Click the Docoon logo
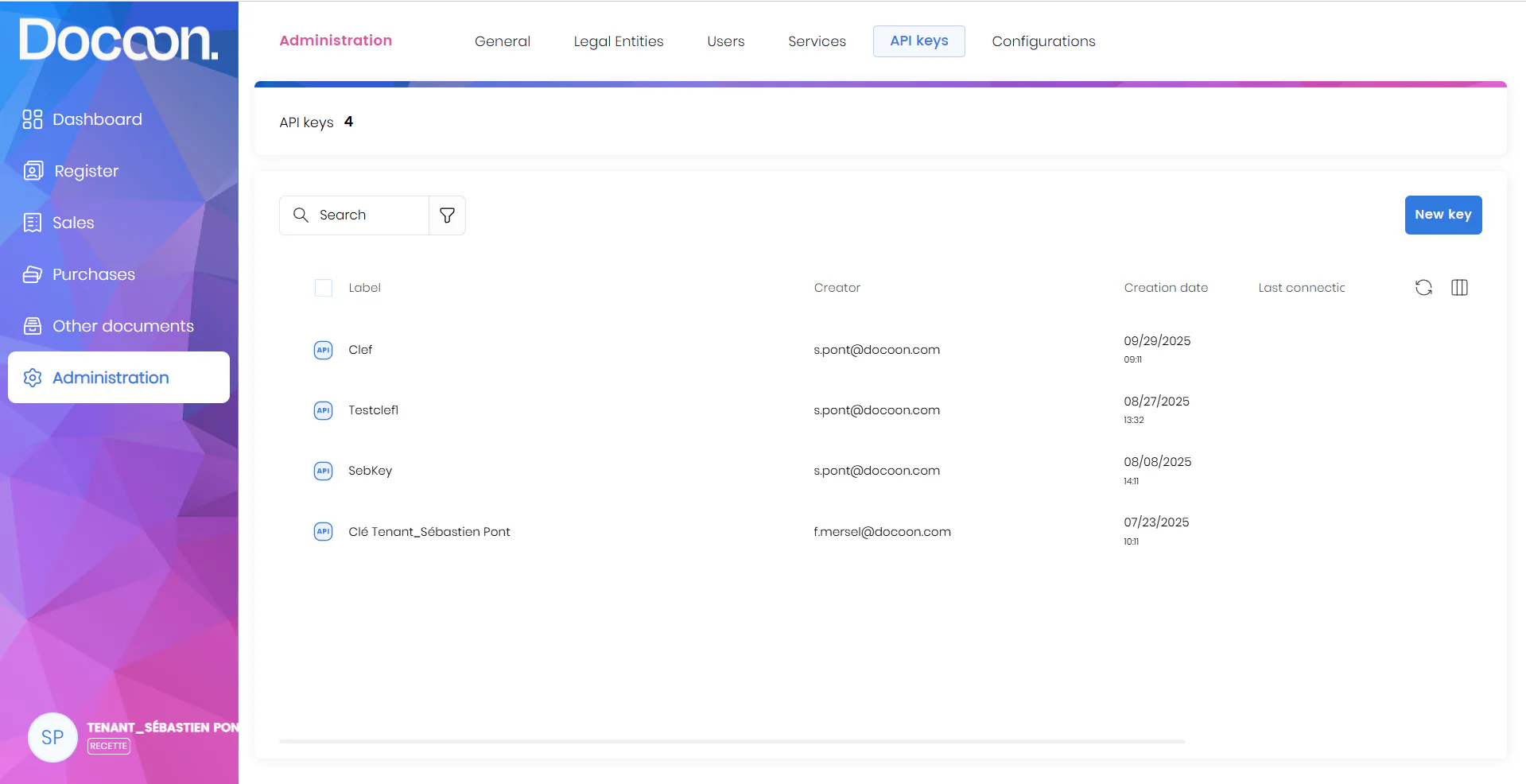 [x=118, y=40]
